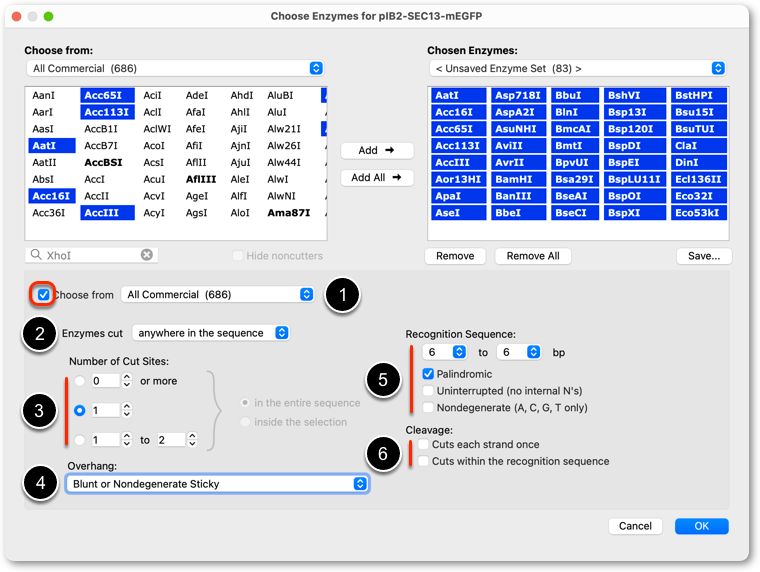Click the magnifier icon in the search box
Image resolution: width=760 pixels, height=572 pixels.
36,255
